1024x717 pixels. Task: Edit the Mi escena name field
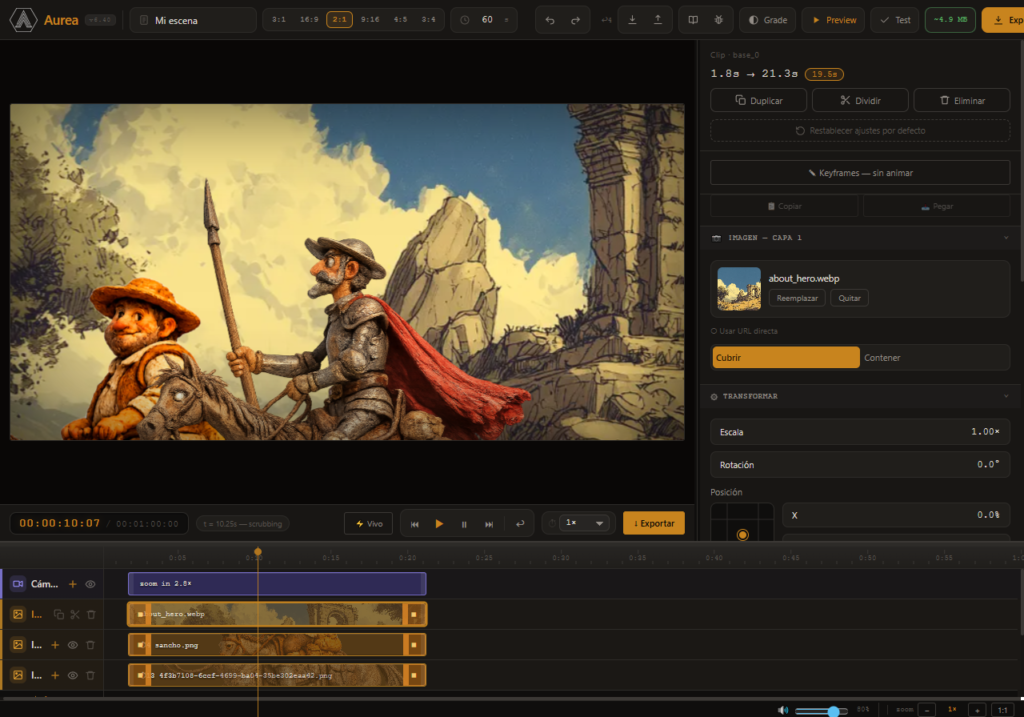(x=193, y=20)
